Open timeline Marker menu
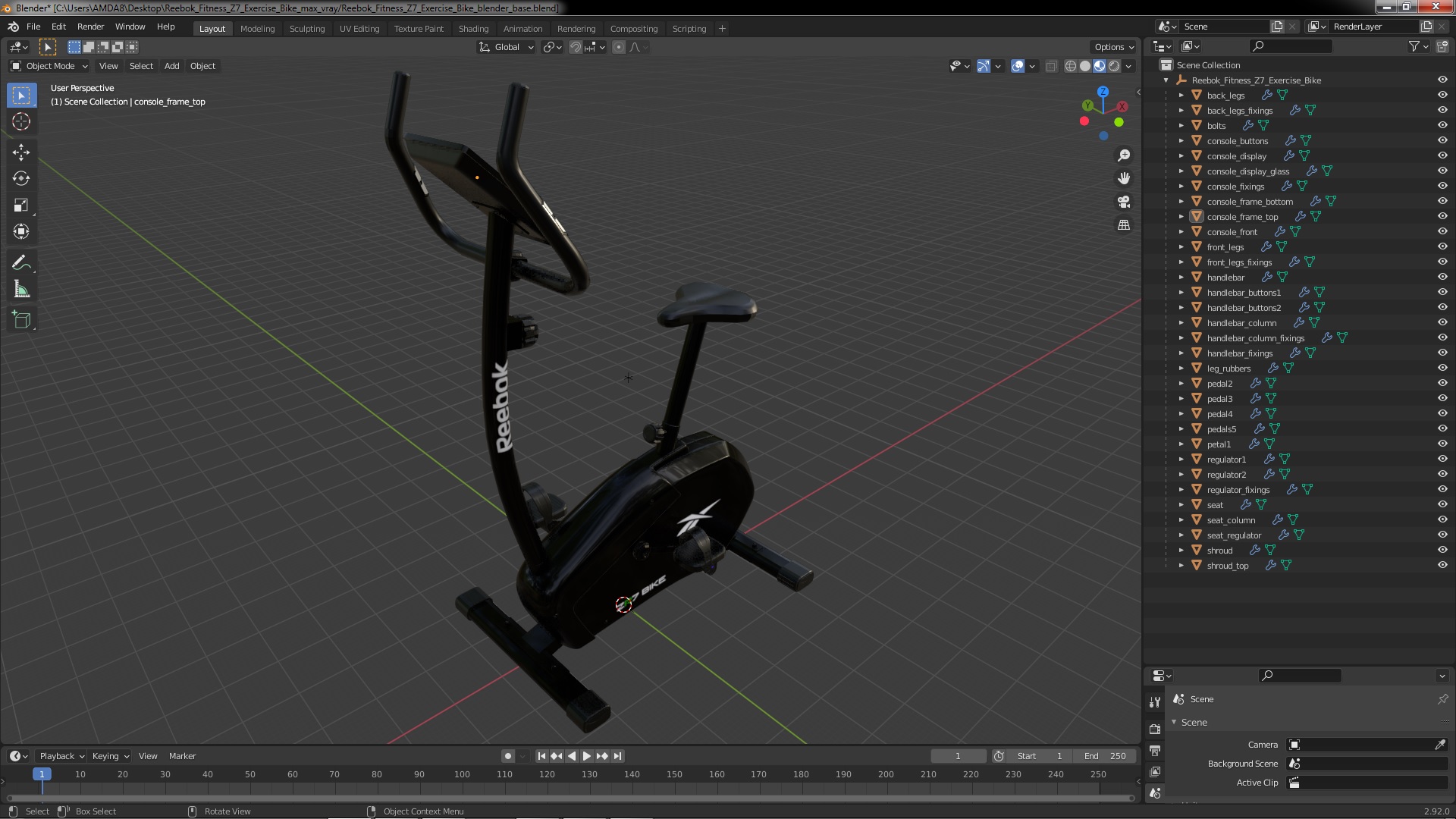1456x819 pixels. pyautogui.click(x=182, y=756)
